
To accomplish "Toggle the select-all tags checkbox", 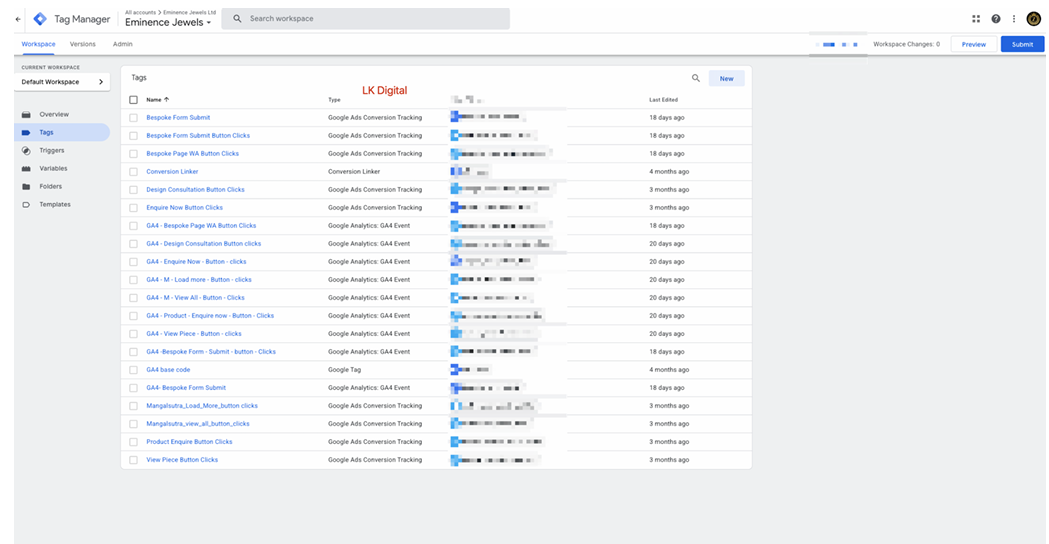I will (133, 100).
